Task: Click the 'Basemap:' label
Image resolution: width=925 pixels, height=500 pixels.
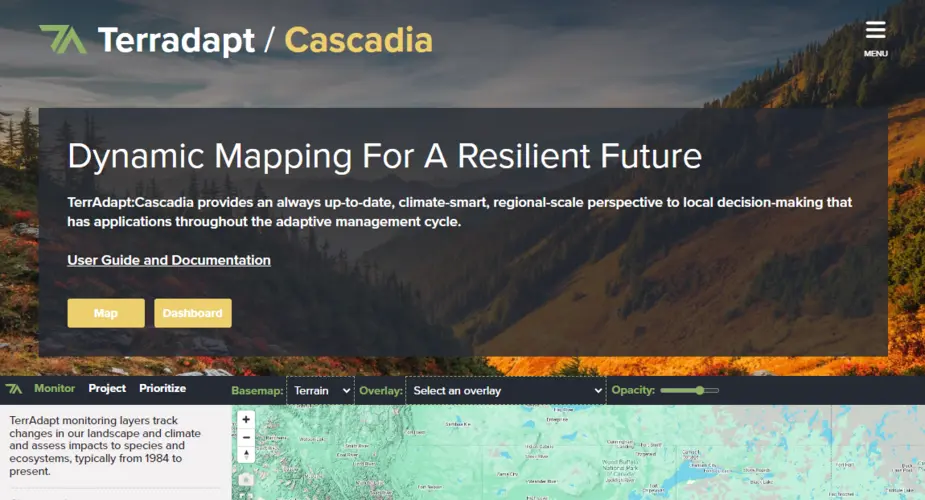Action: [x=257, y=390]
